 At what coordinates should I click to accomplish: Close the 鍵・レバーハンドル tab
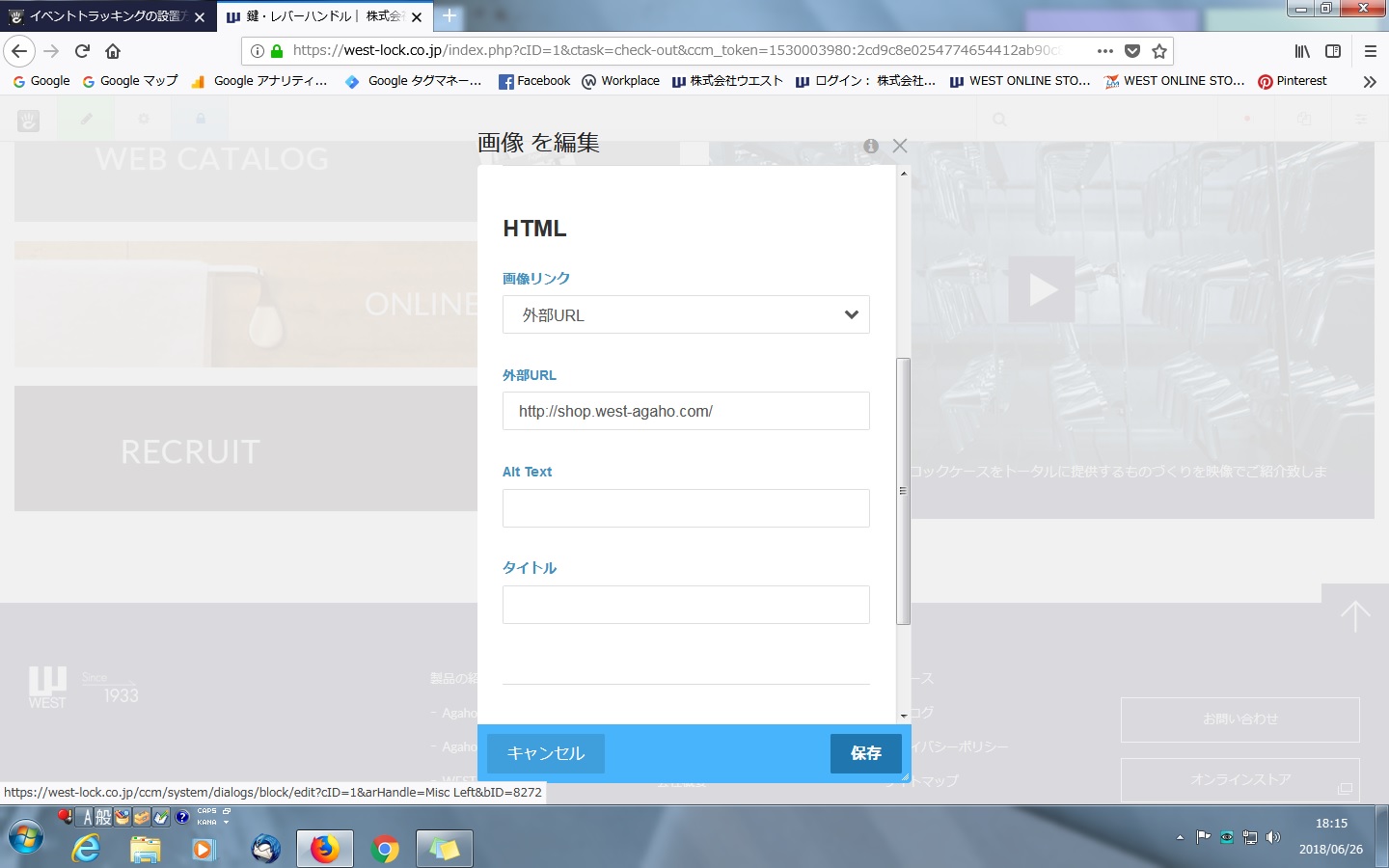417,17
